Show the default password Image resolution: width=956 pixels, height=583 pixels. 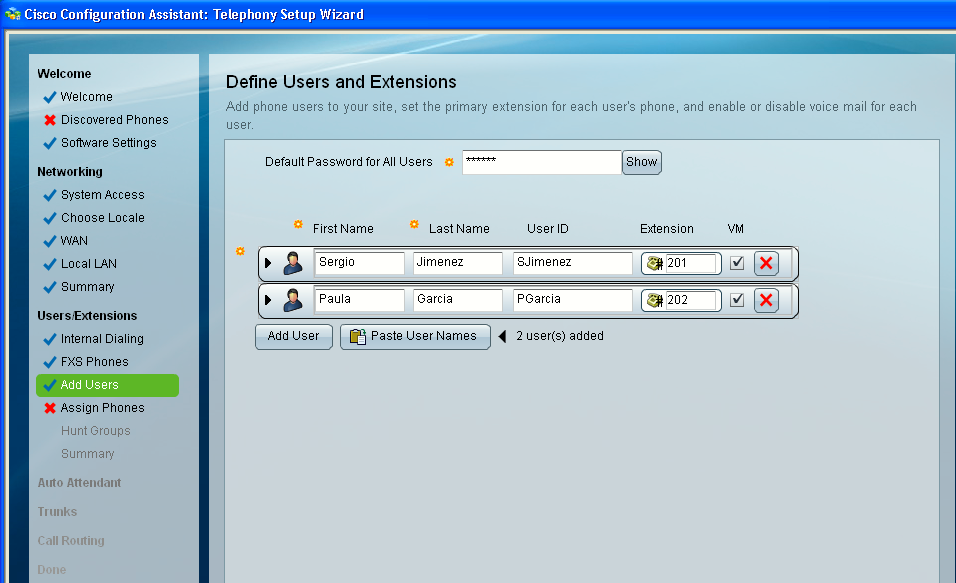[641, 162]
